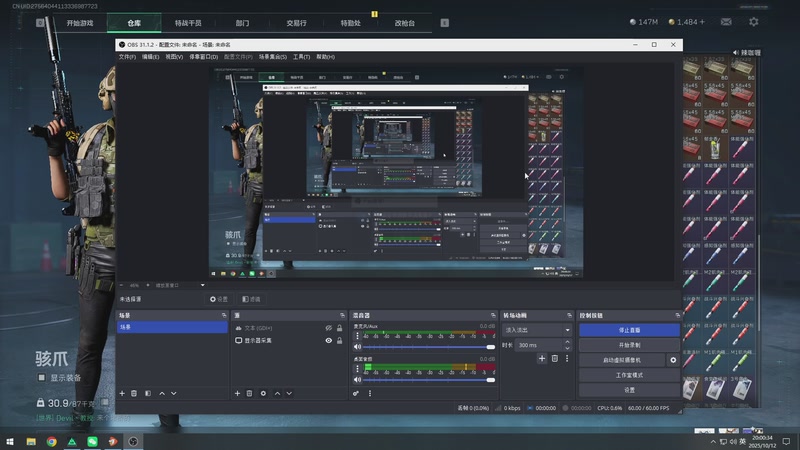Viewport: 800px width, 450px height.
Task: Open OBS icon in Windows taskbar
Action: [133, 441]
